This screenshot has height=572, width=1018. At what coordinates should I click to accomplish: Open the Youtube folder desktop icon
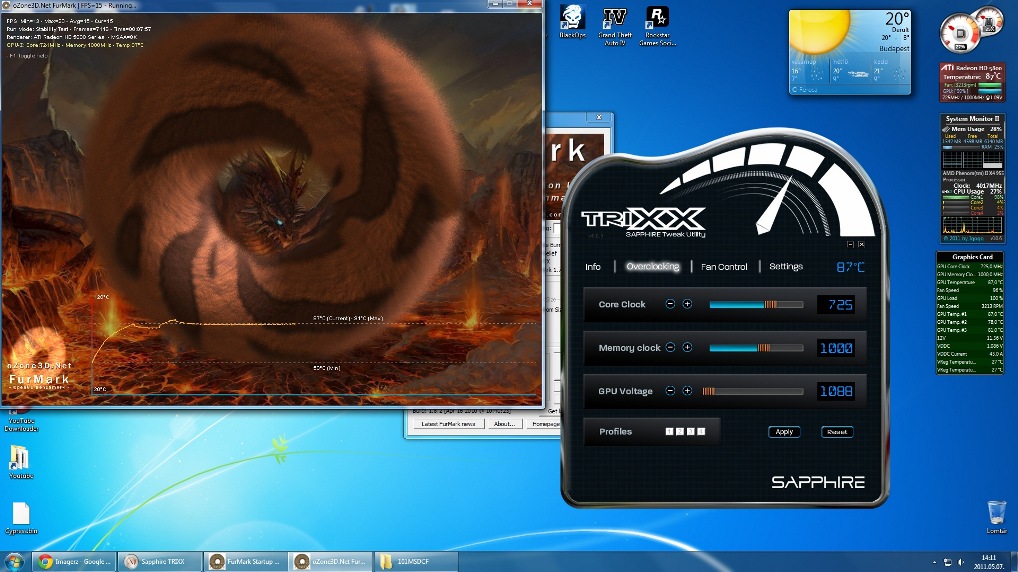[20, 462]
